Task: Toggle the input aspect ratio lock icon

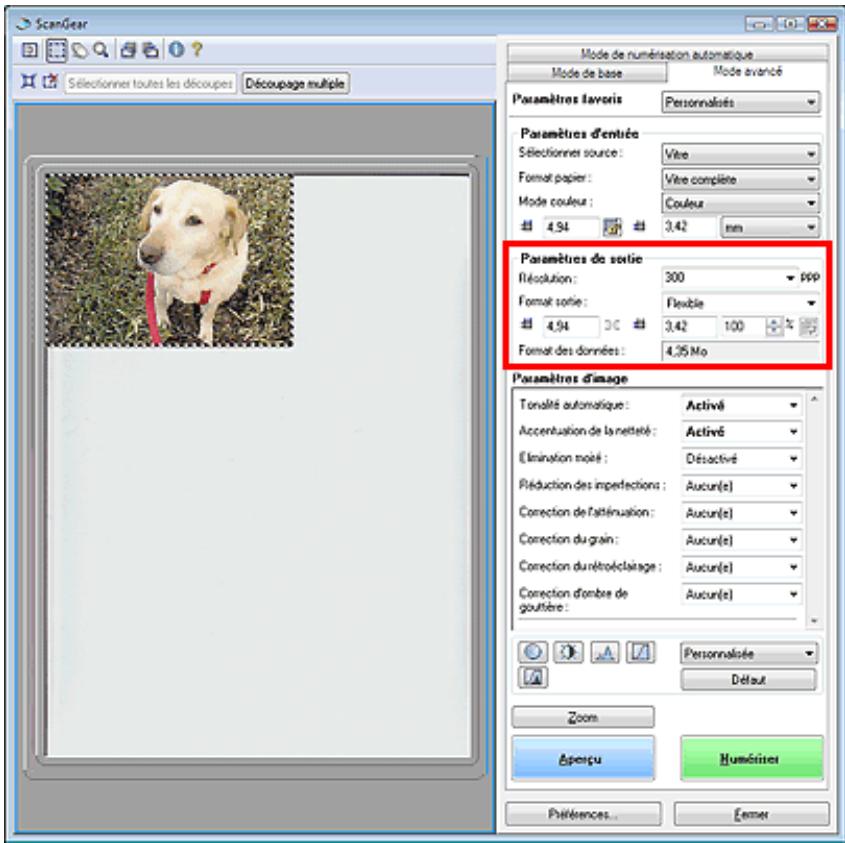Action: pos(612,227)
